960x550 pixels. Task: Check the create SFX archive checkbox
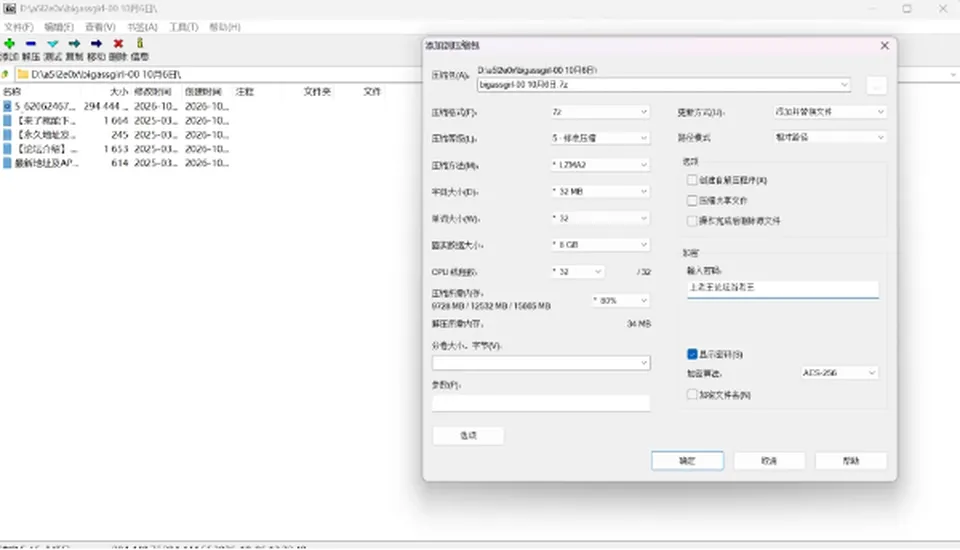692,180
